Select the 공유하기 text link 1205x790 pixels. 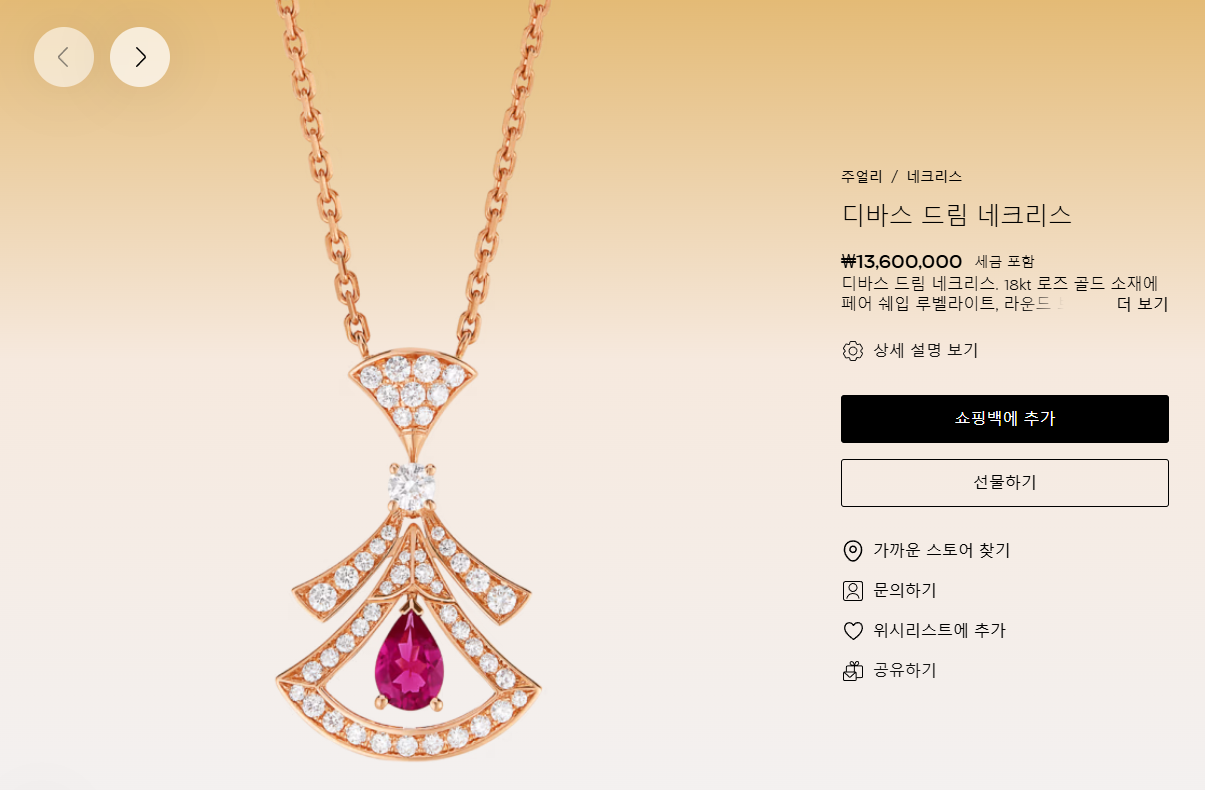click(905, 671)
